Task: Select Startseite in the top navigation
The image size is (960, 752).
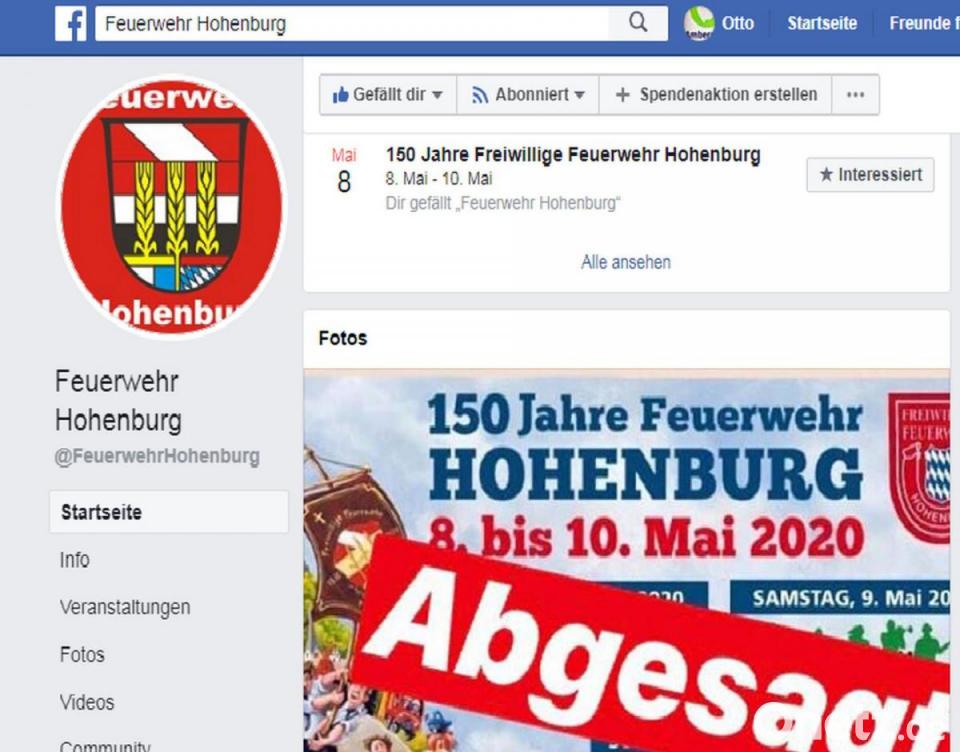Action: (822, 23)
